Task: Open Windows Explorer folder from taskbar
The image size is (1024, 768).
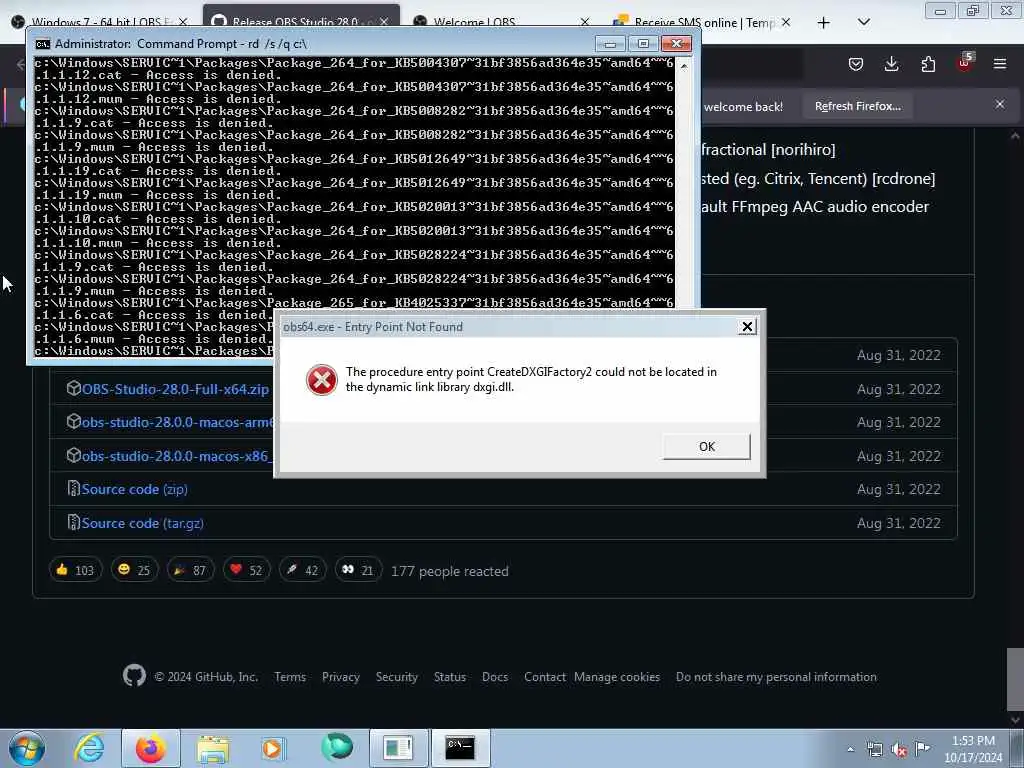Action: pyautogui.click(x=213, y=748)
